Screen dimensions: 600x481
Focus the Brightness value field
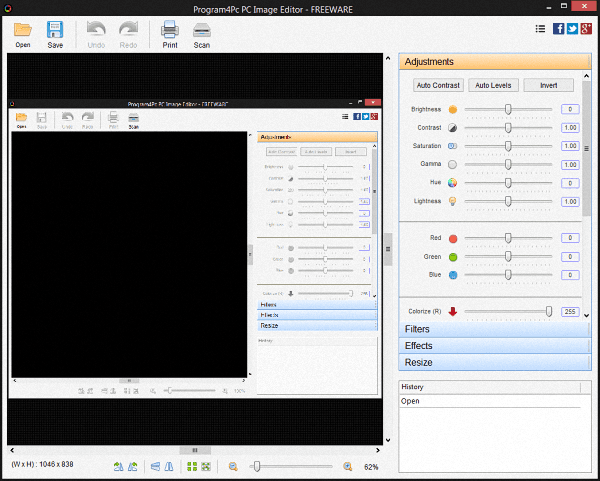(570, 109)
